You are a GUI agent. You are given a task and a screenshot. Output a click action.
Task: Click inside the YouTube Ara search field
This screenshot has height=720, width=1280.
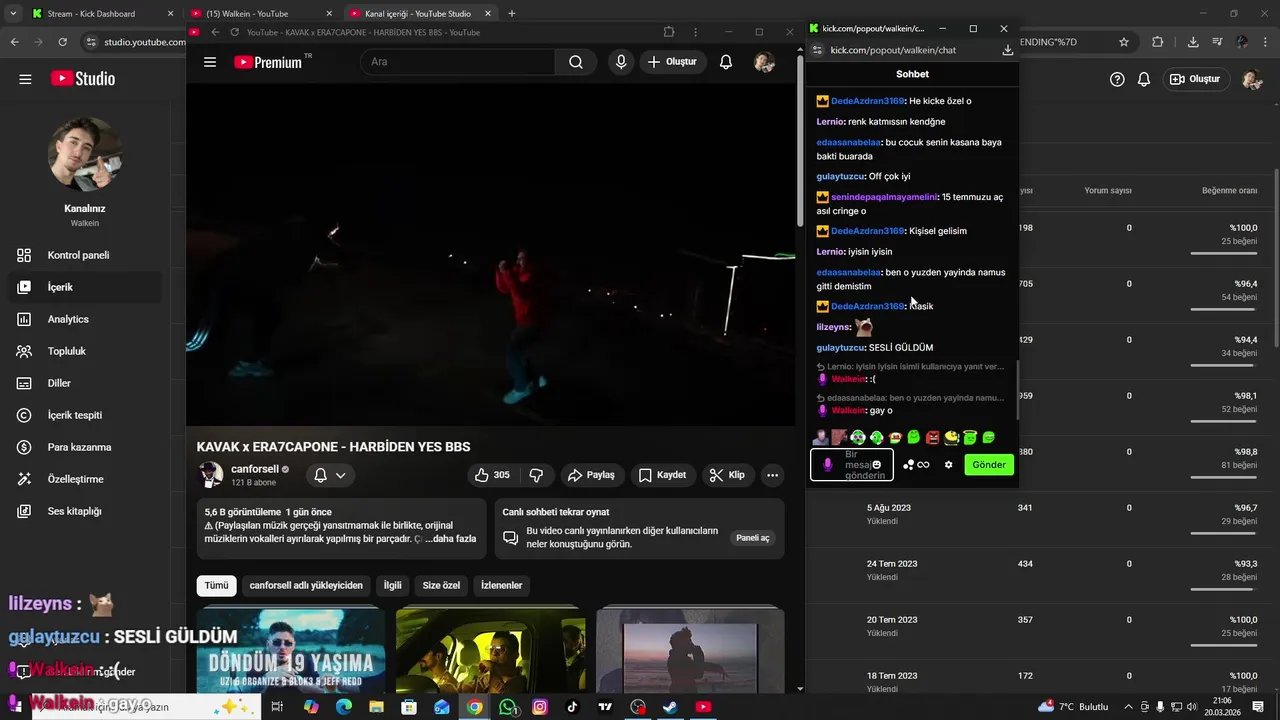click(458, 62)
